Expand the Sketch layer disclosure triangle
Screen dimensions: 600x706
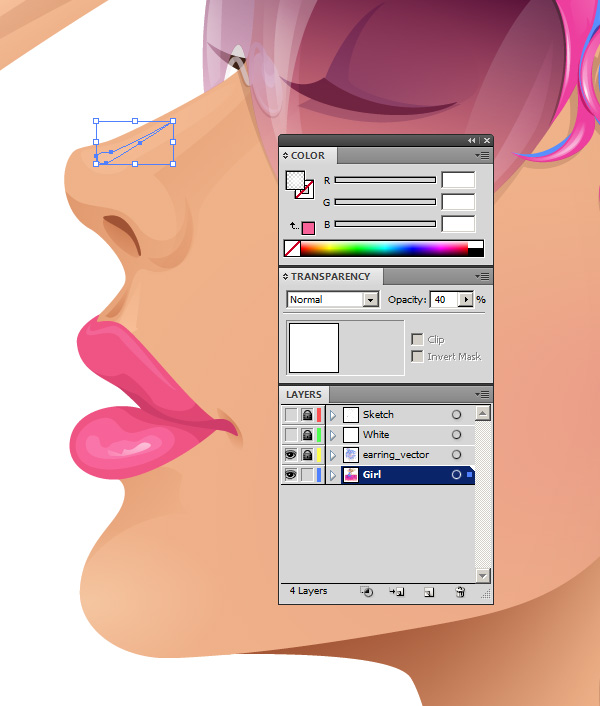(x=332, y=415)
